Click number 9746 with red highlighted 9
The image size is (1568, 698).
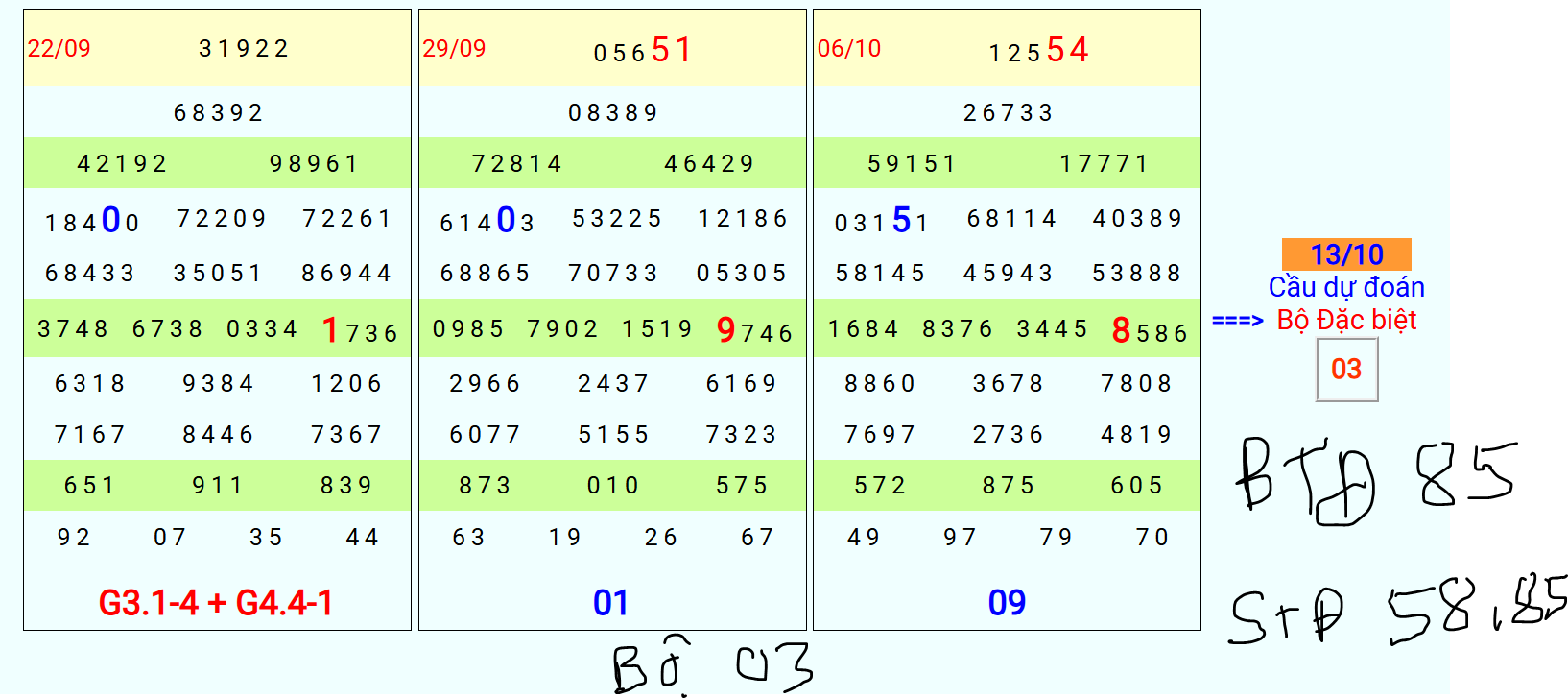(x=755, y=331)
